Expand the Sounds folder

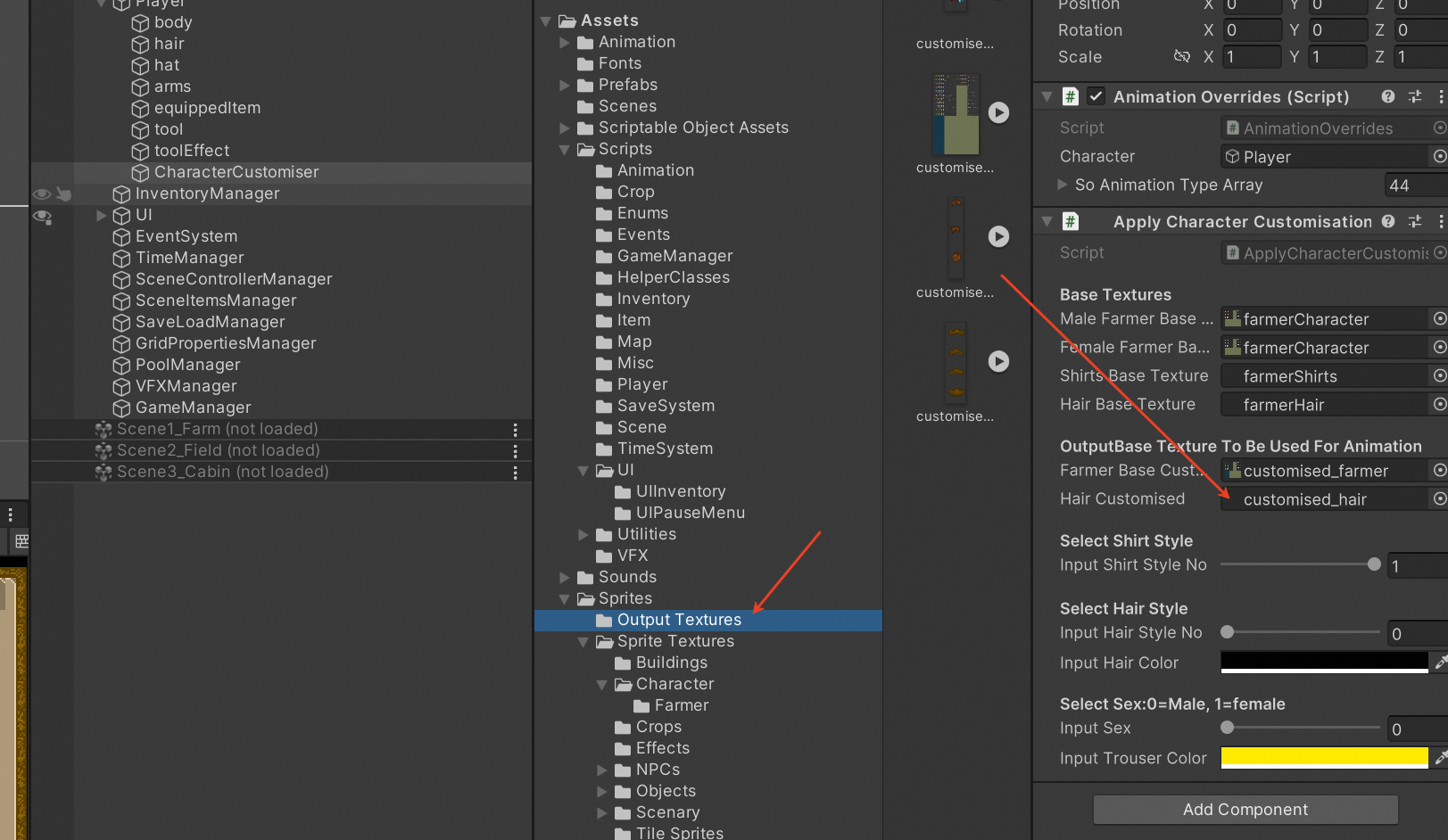click(x=564, y=577)
